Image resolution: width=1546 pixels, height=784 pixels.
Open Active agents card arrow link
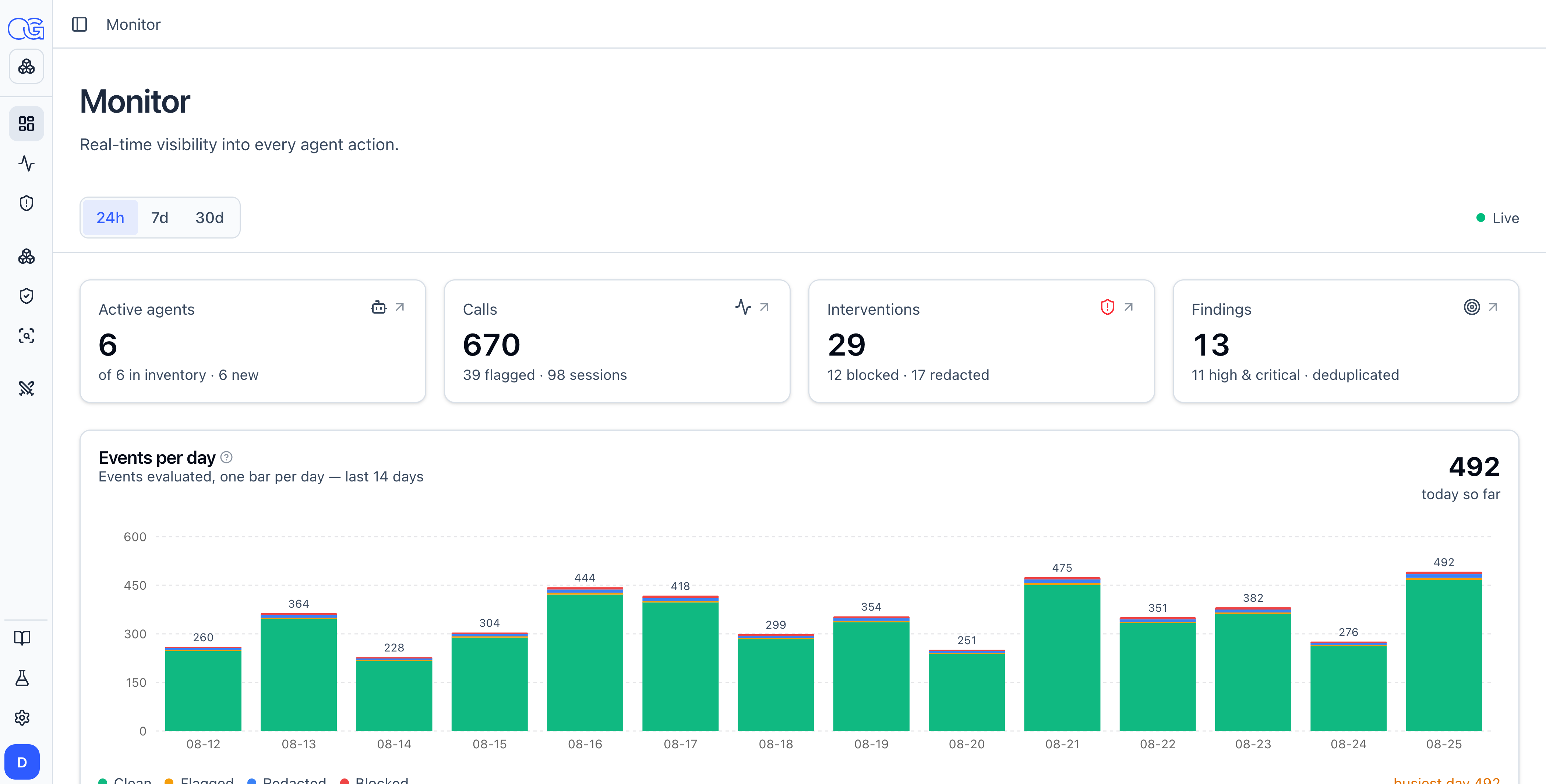pos(400,307)
